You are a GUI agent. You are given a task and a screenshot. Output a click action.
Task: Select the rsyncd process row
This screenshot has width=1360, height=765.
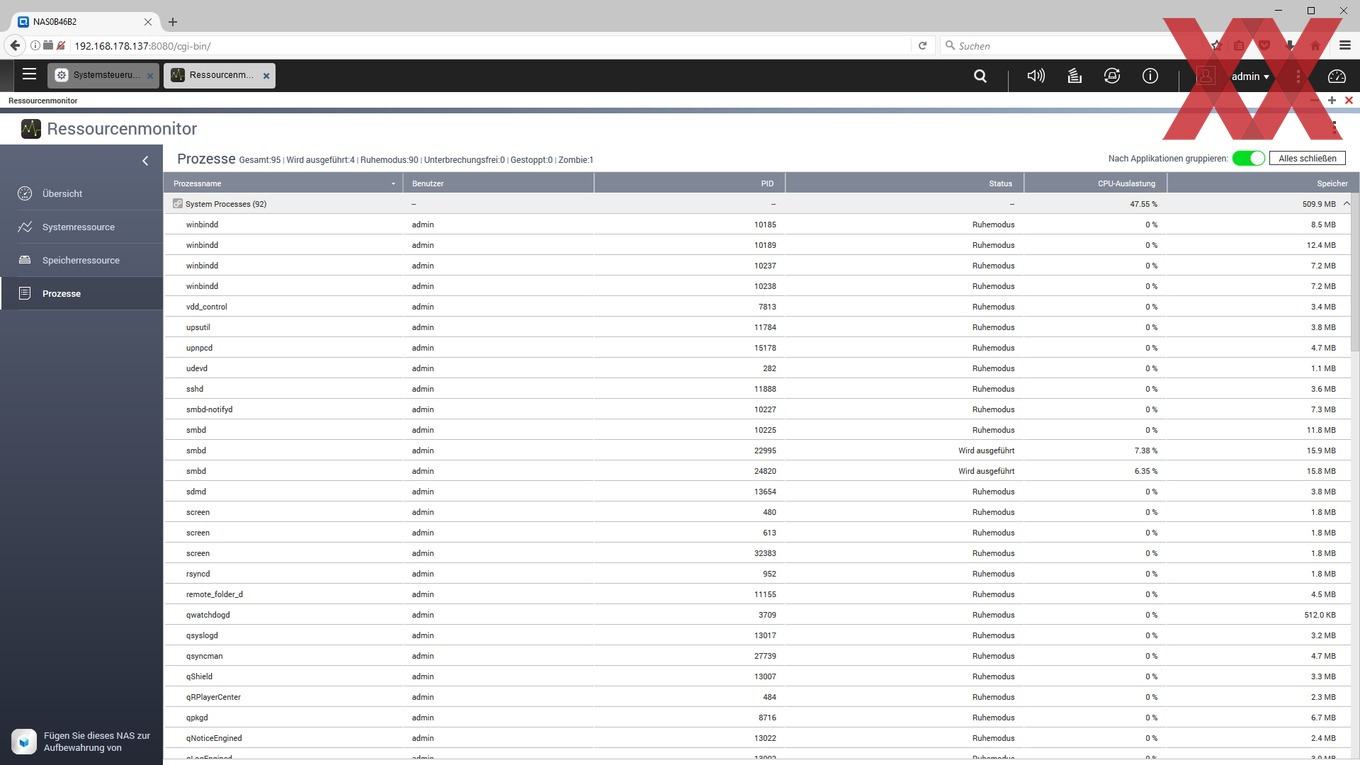pyautogui.click(x=757, y=574)
